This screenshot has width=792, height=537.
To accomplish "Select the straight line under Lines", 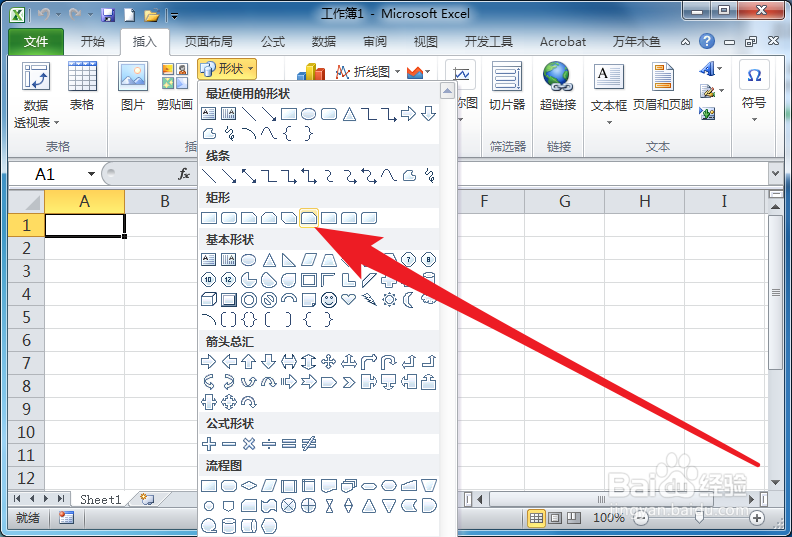I will click(x=209, y=175).
